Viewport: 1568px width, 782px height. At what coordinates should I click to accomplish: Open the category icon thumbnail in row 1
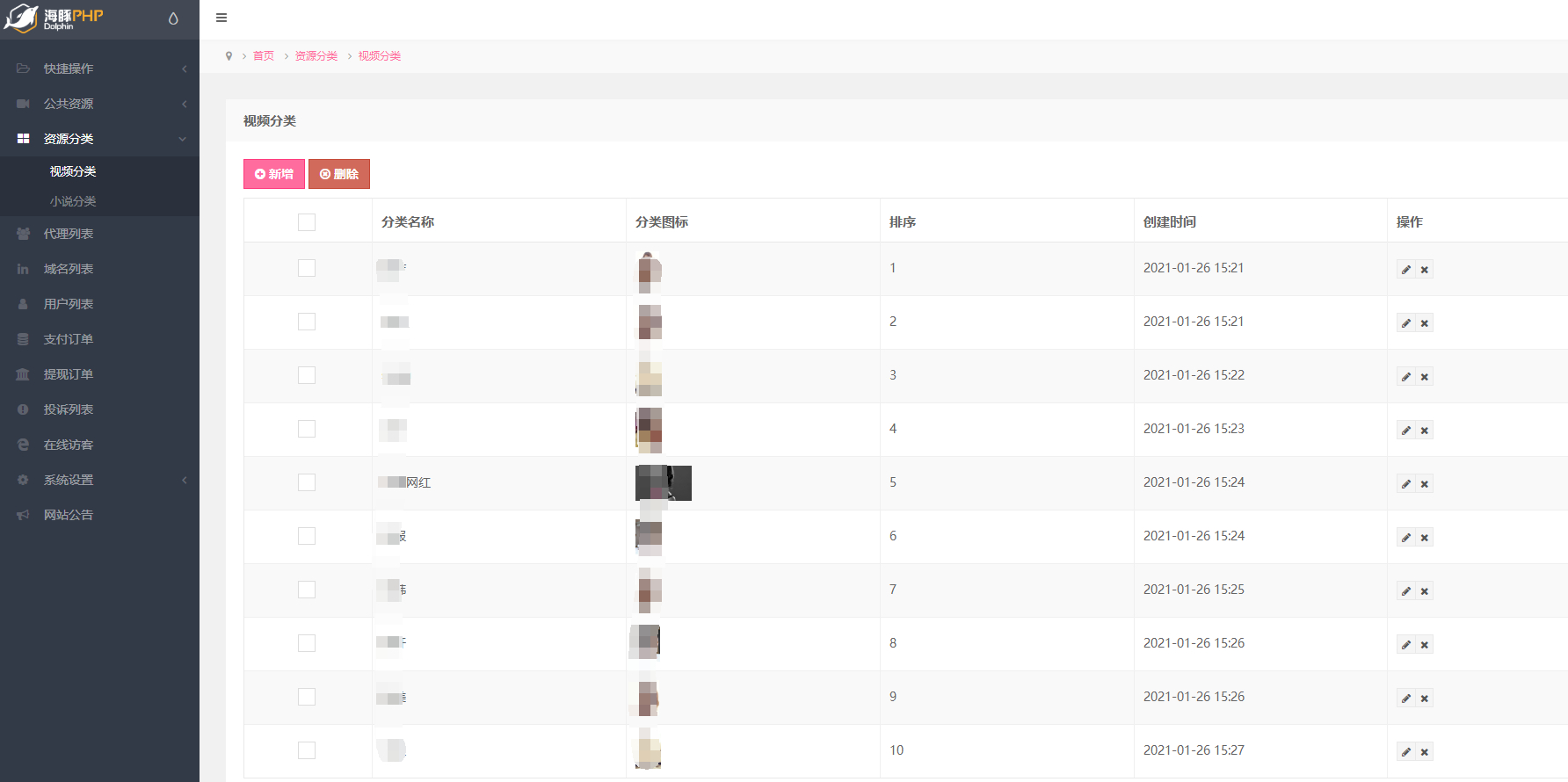(649, 272)
